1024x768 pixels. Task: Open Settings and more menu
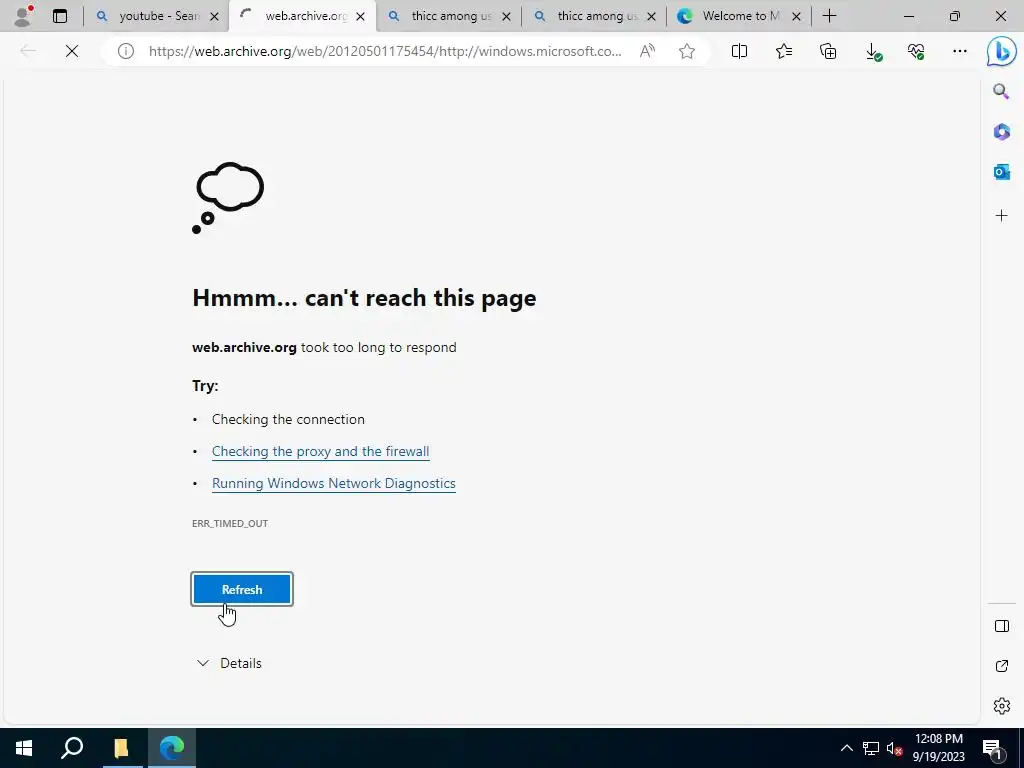[x=959, y=51]
